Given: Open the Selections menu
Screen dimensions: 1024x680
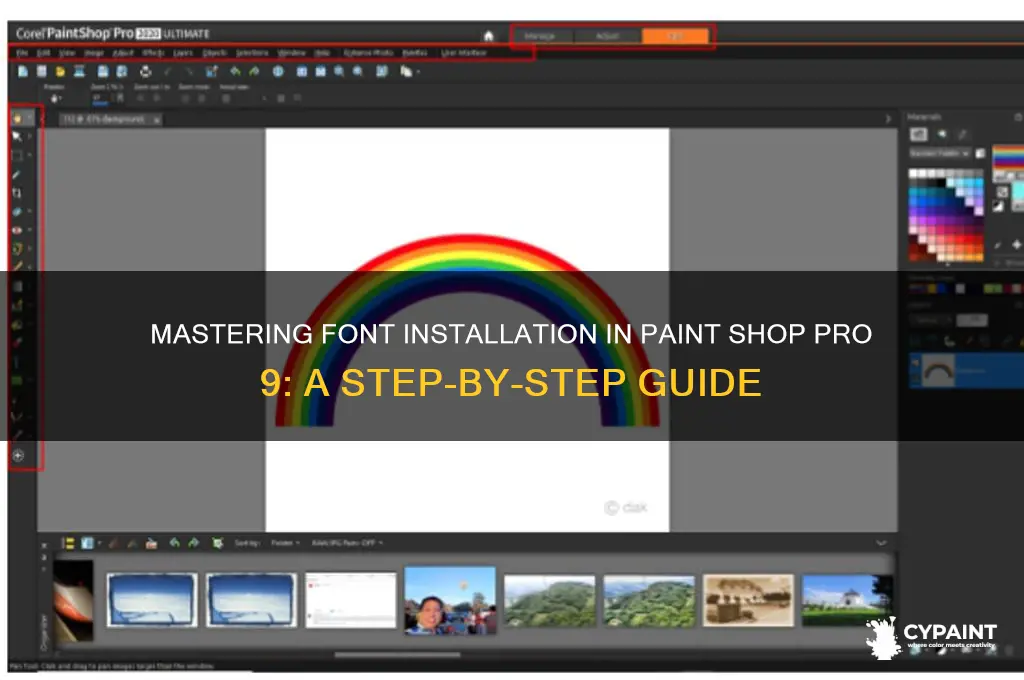Looking at the screenshot, I should tap(252, 52).
